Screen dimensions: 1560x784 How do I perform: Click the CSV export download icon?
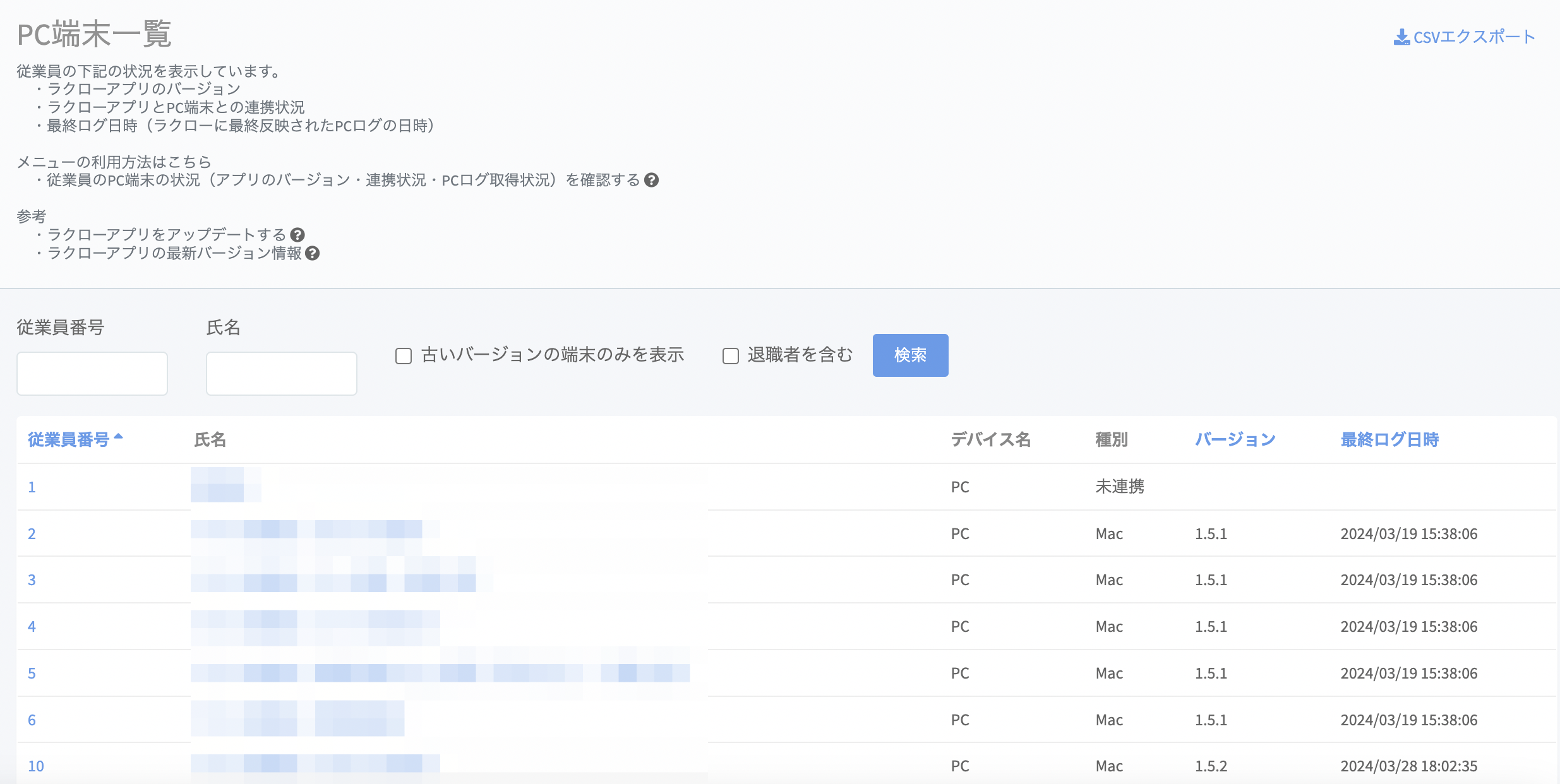click(1401, 37)
